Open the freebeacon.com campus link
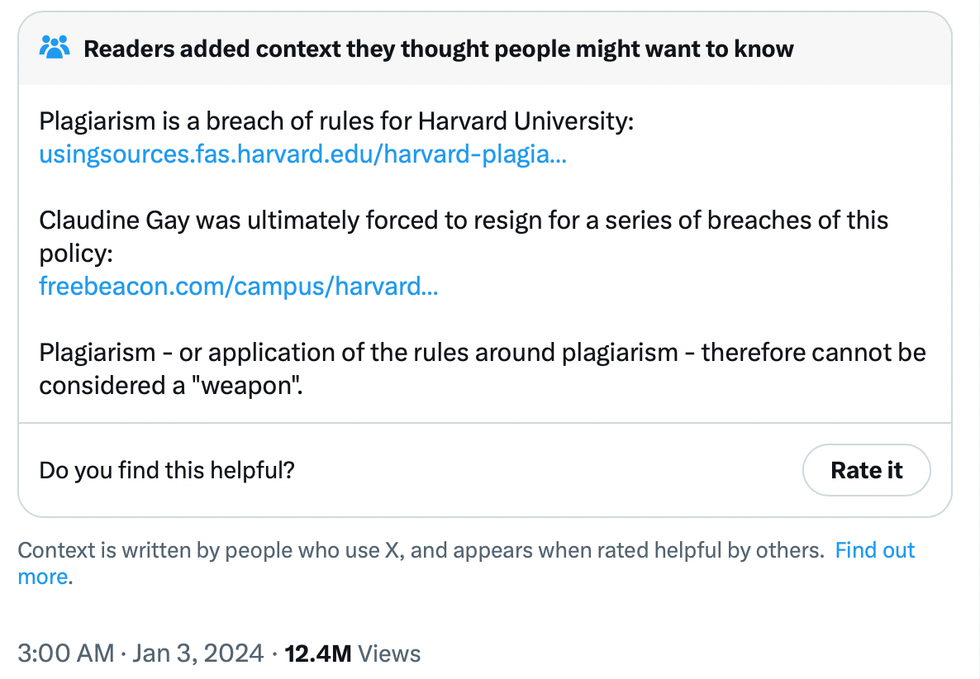Screen dimensions: 980x679 pos(238,287)
